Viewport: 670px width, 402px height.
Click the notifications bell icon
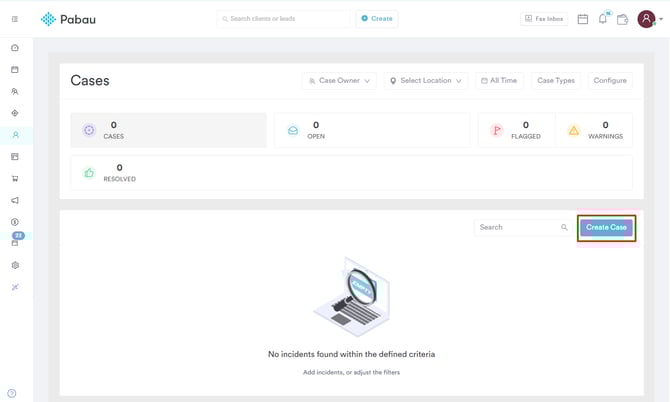point(603,19)
